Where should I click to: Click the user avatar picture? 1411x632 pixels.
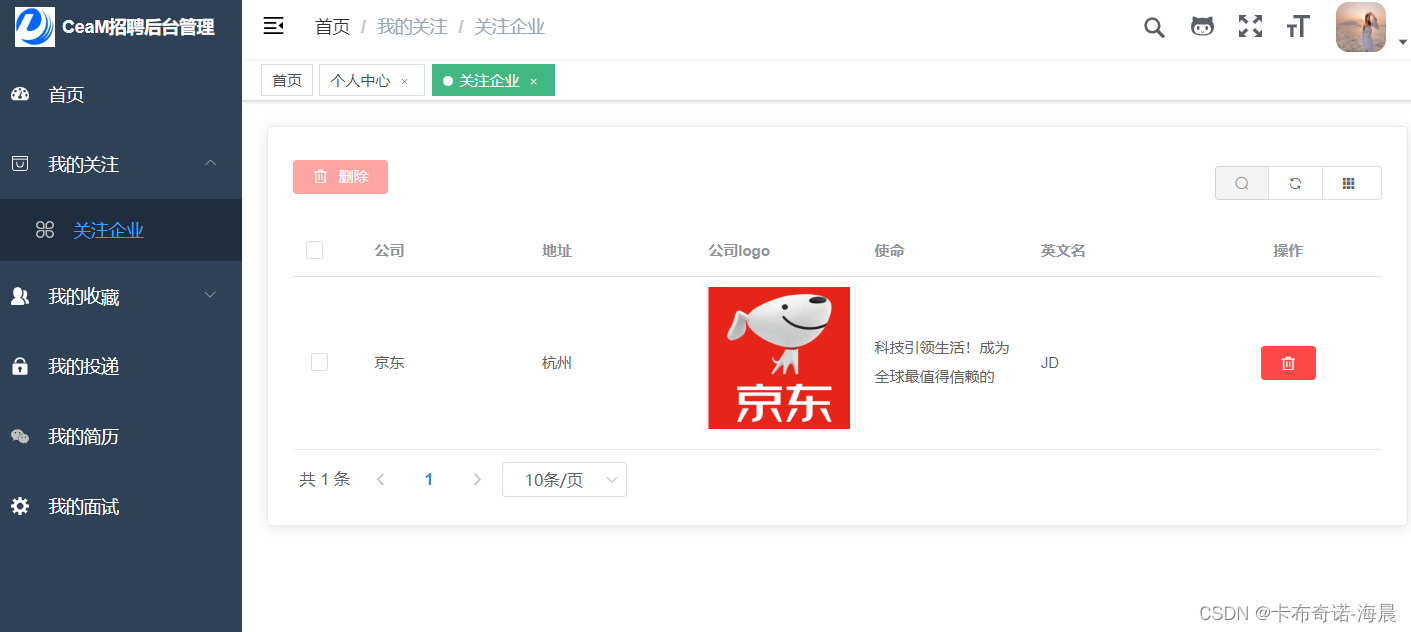coord(1361,27)
